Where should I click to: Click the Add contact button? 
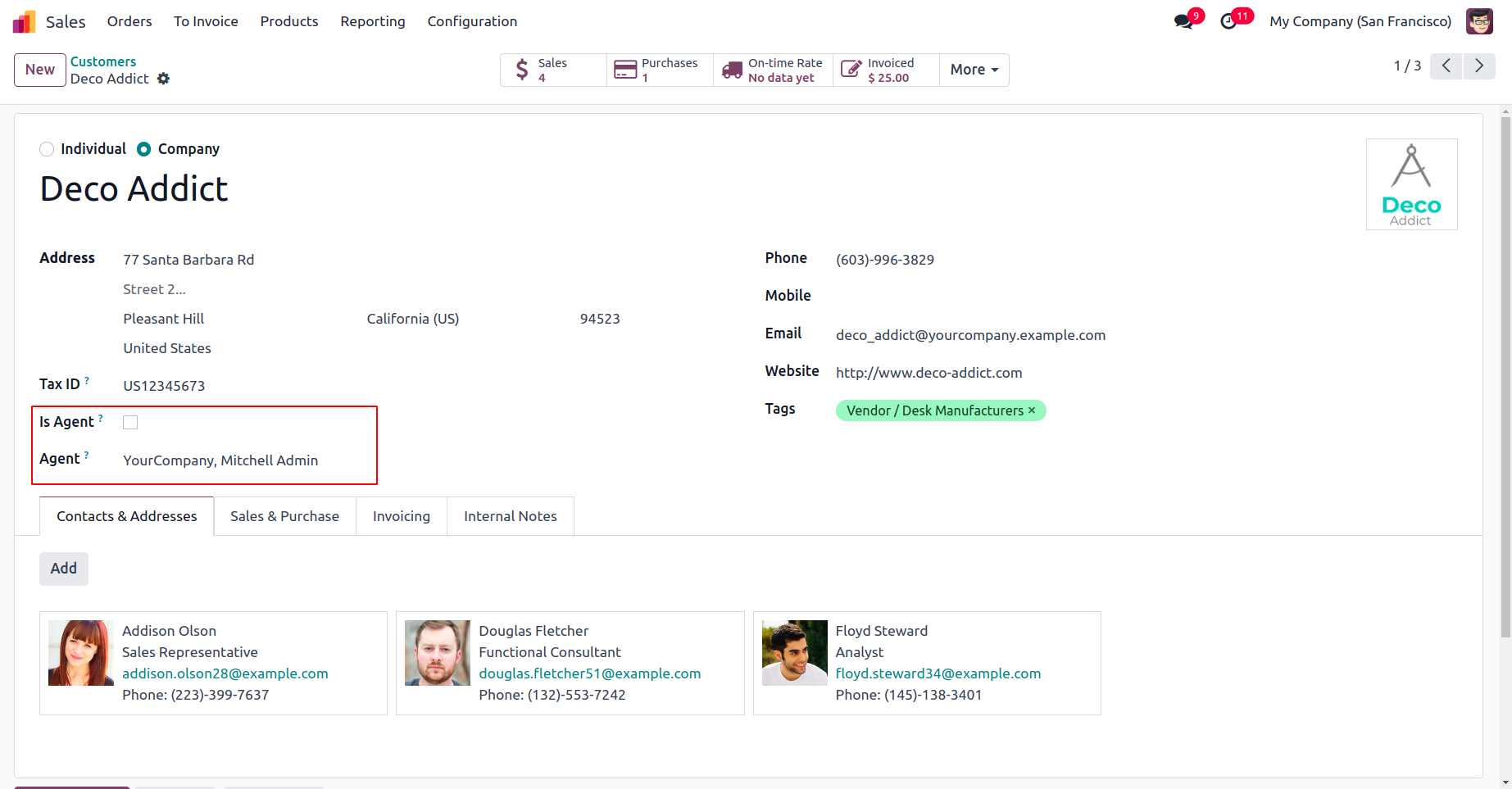click(x=64, y=569)
